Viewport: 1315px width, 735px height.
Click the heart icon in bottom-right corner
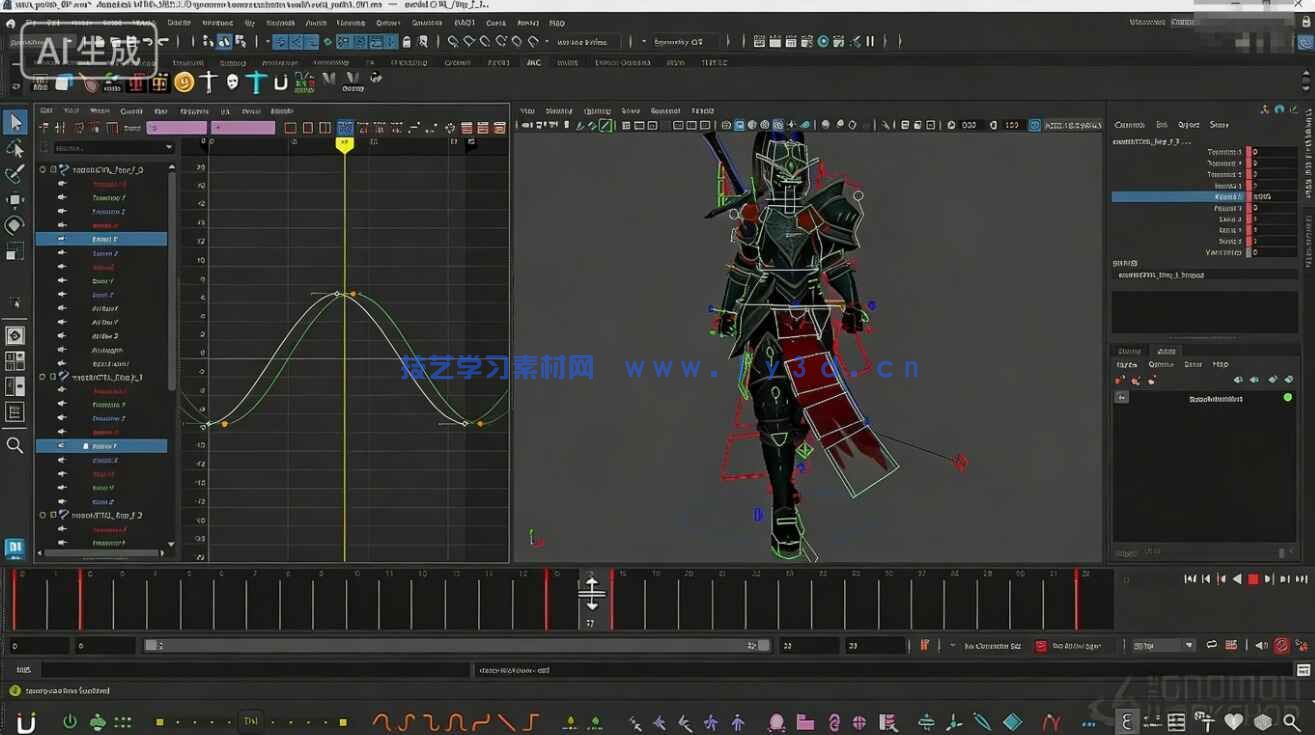pyautogui.click(x=1233, y=721)
